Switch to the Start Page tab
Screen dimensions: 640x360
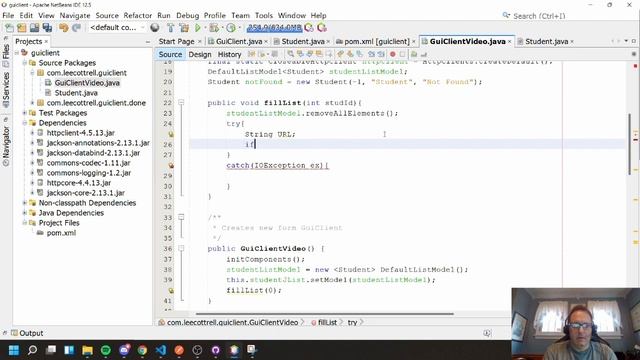coord(176,41)
